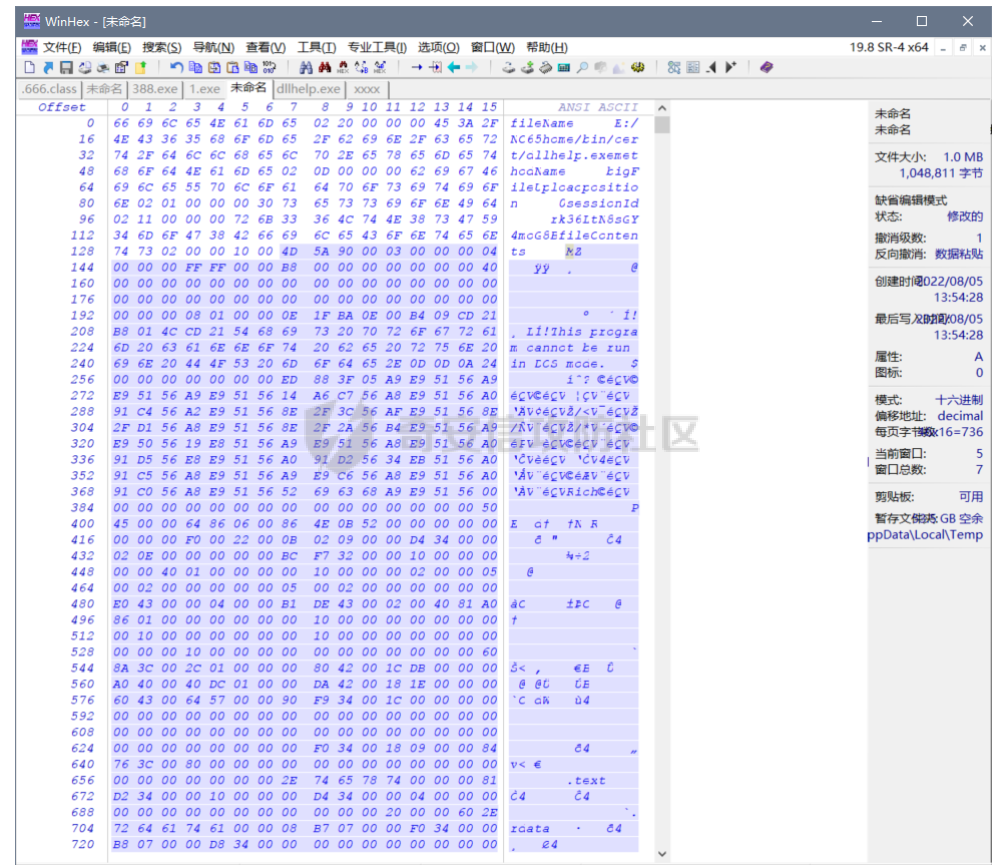
Task: Click the folder icon with green arrow
Action: 140,67
